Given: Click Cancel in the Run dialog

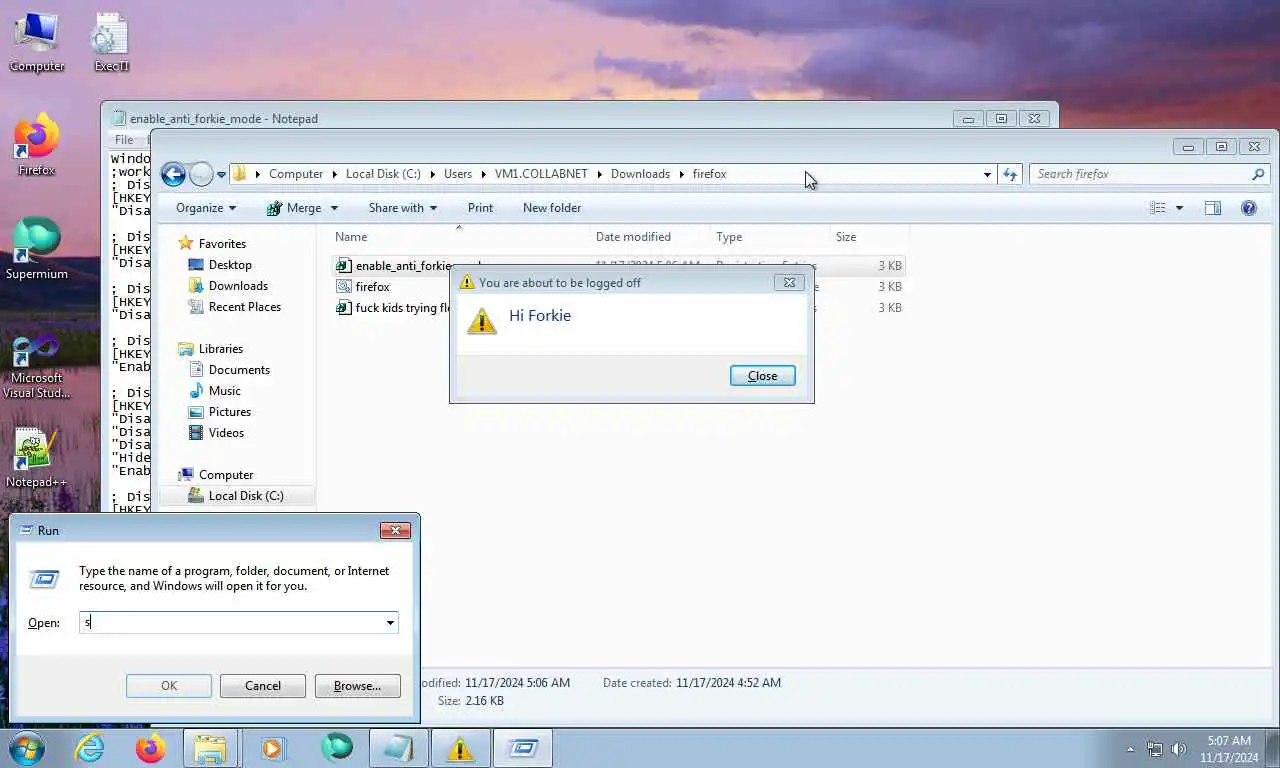Looking at the screenshot, I should (x=263, y=686).
